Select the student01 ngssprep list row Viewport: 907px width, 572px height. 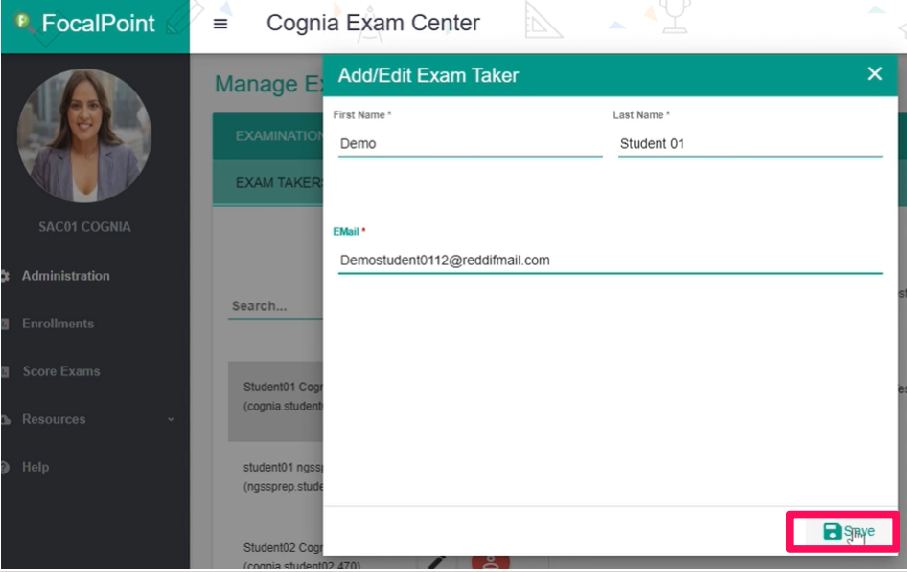point(282,477)
